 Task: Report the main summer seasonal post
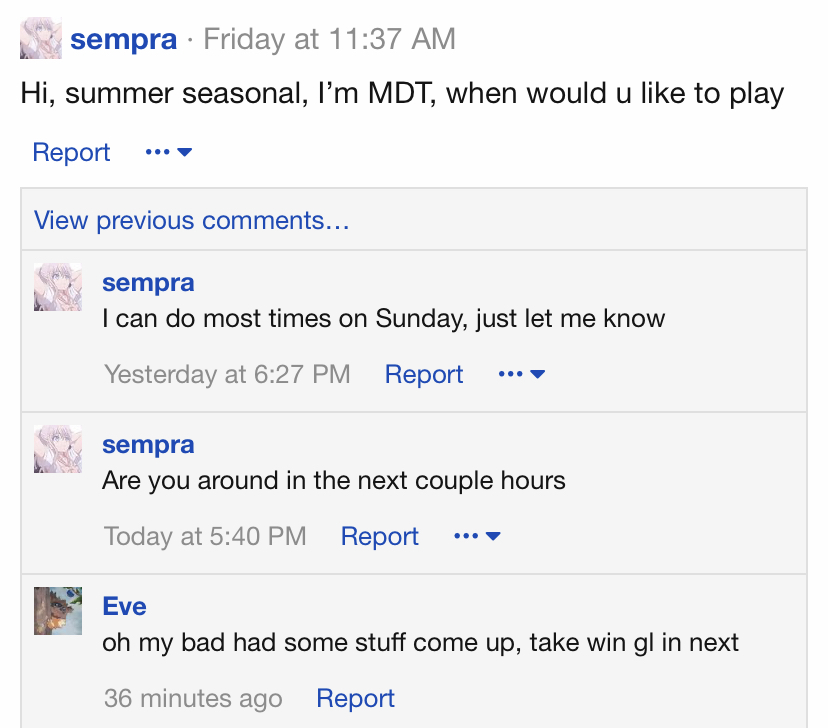[71, 153]
